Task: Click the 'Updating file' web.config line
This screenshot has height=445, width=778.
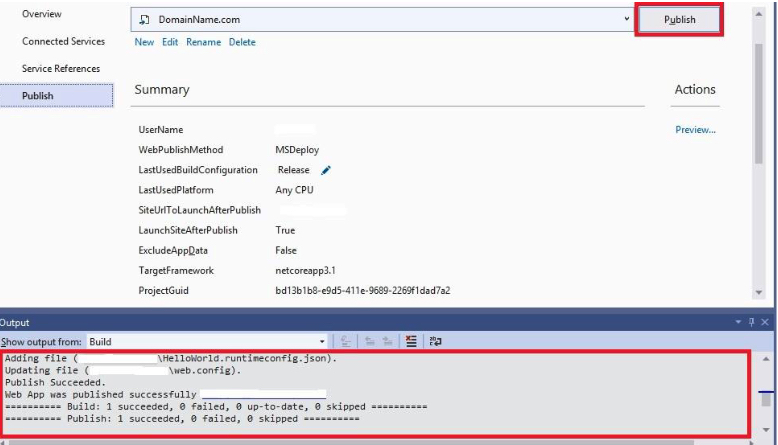Action: (123, 371)
